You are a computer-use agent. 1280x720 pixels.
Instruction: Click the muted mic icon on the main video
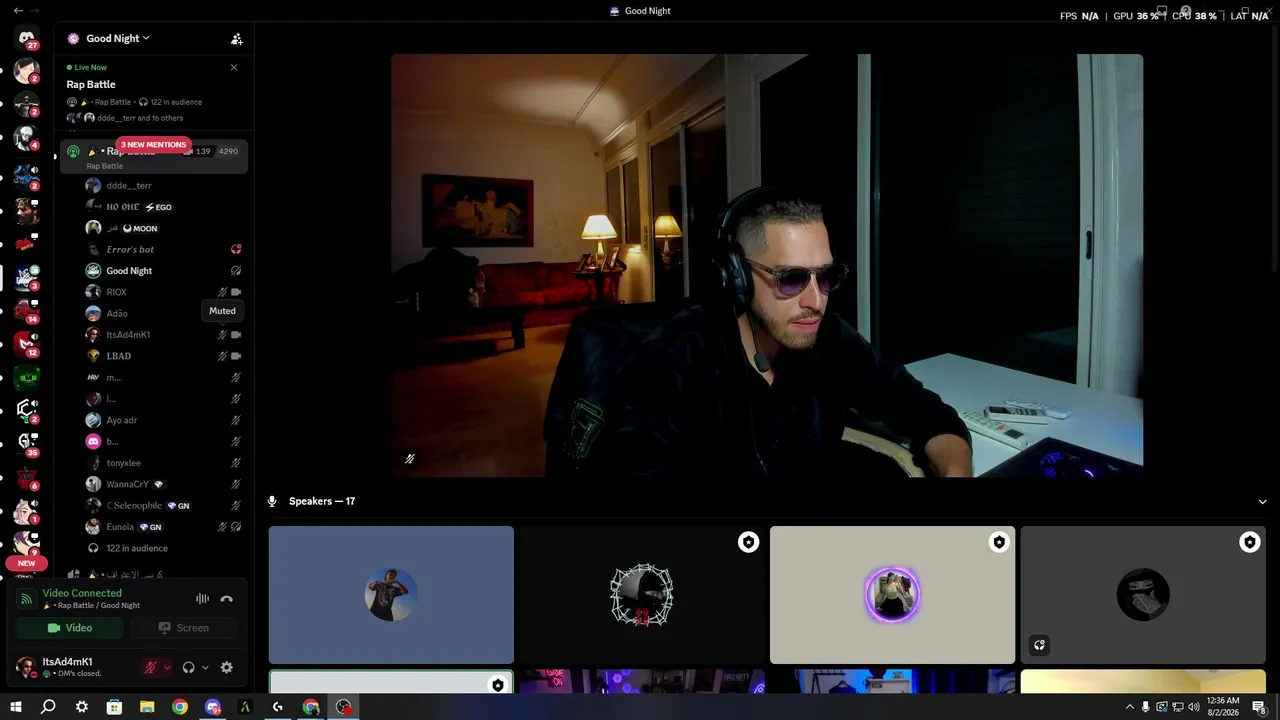[410, 459]
